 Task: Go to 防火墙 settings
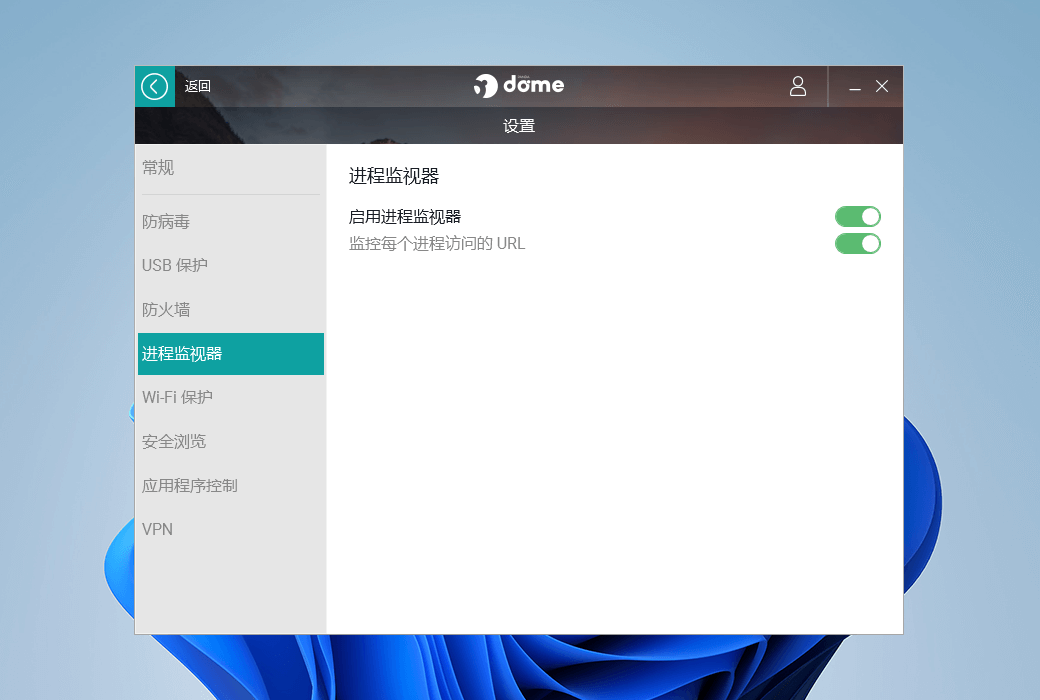pyautogui.click(x=166, y=310)
